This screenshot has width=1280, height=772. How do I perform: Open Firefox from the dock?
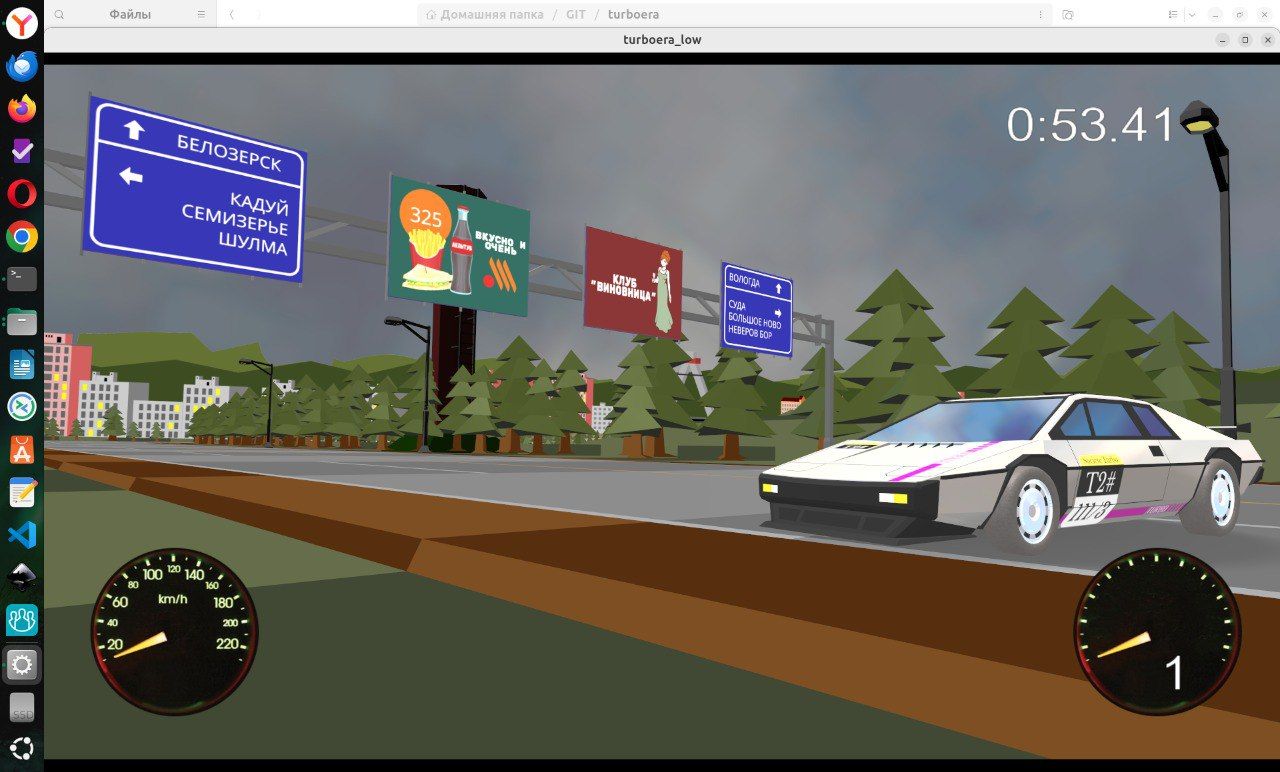21,108
